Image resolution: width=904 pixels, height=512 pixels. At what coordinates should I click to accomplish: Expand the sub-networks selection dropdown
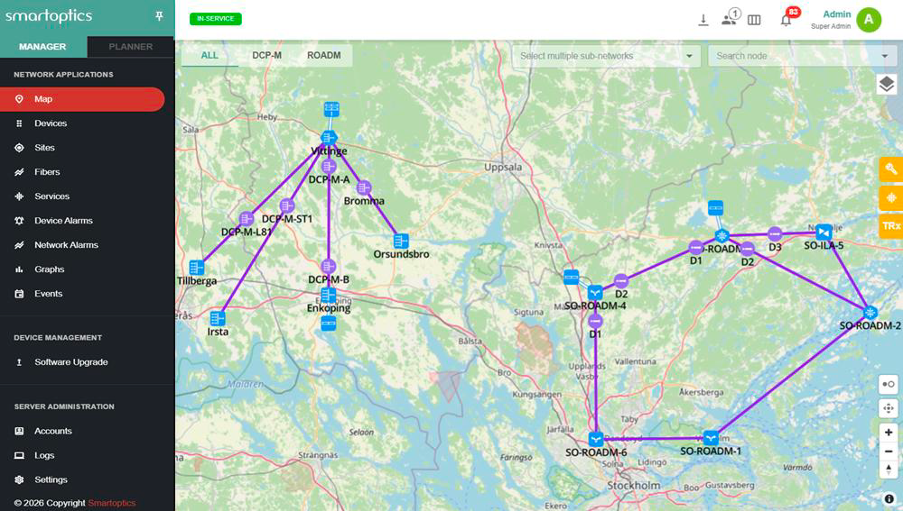(690, 56)
